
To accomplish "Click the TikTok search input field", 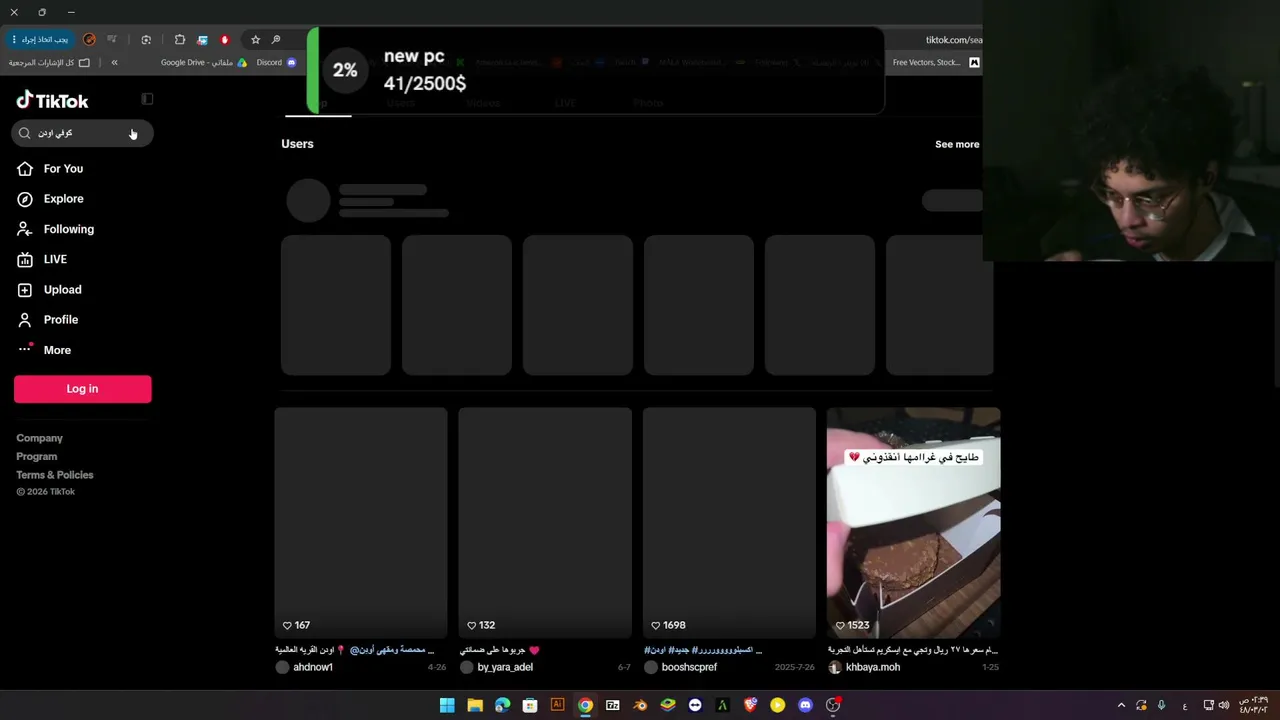I will (82, 133).
